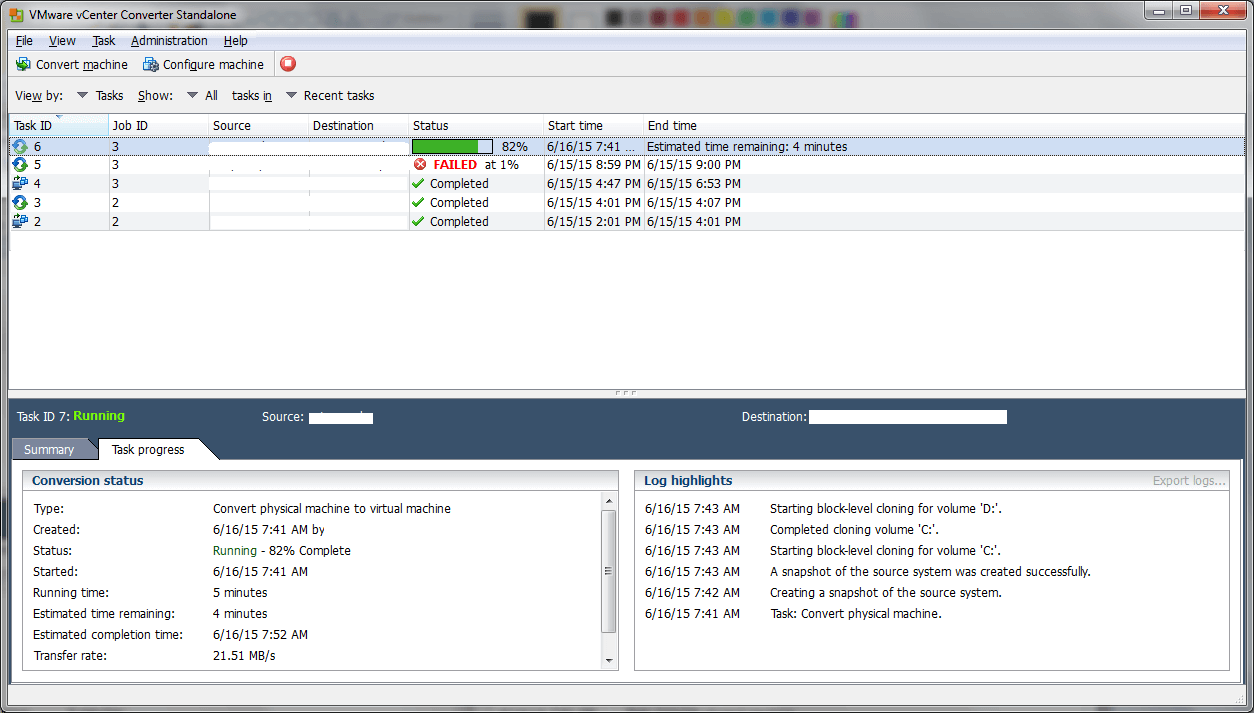Click the 82% progress bar of task 6
Screen dimensions: 1254x713
[x=452, y=146]
